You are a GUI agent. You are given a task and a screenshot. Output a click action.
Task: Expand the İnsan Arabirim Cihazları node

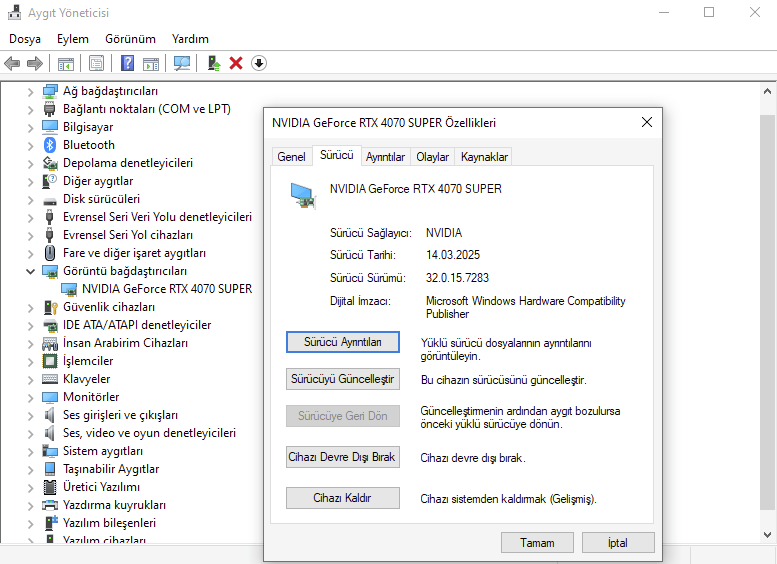[30, 343]
